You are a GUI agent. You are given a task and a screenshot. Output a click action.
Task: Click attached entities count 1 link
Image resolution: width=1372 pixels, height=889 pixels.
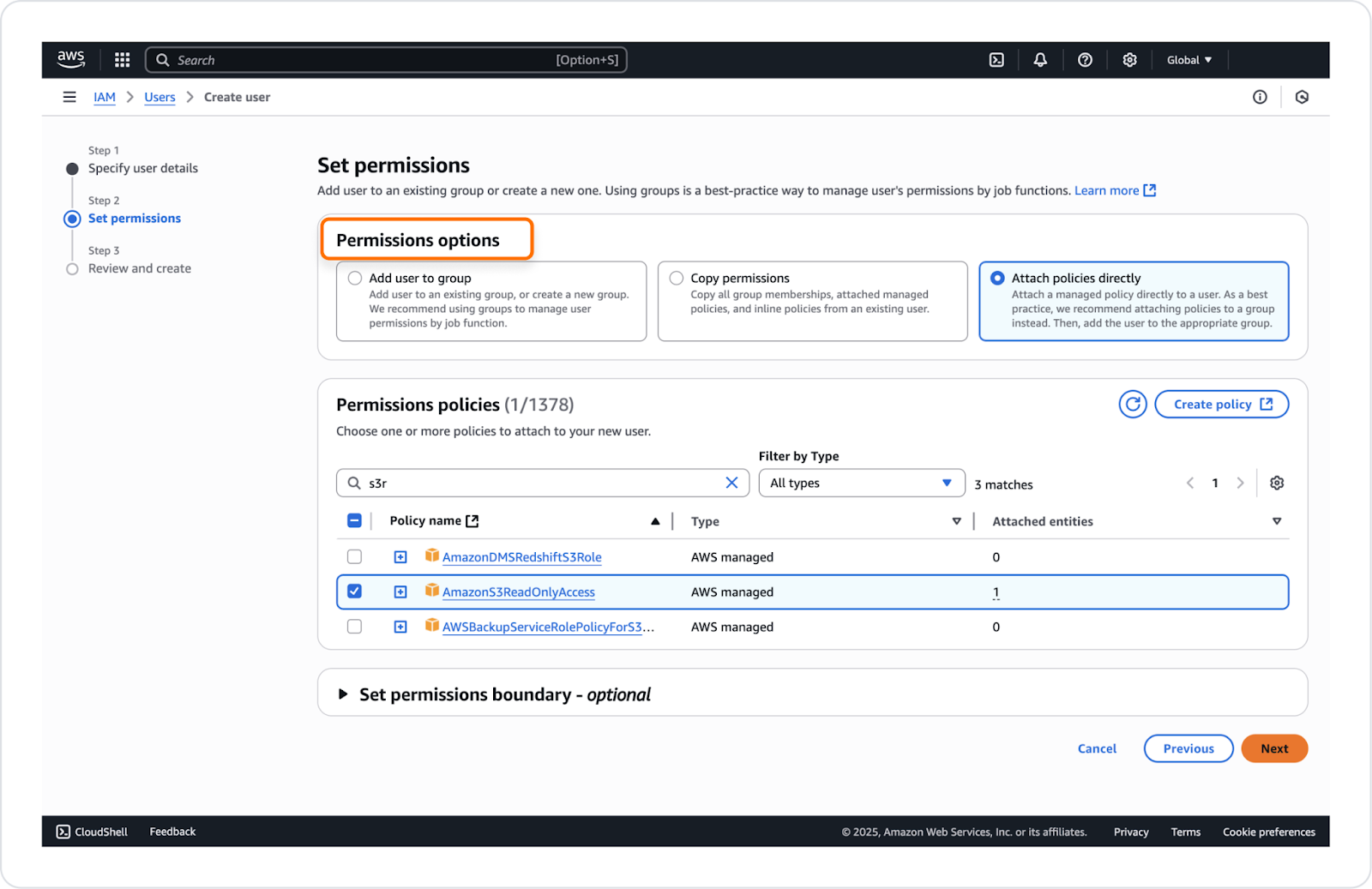coord(996,592)
